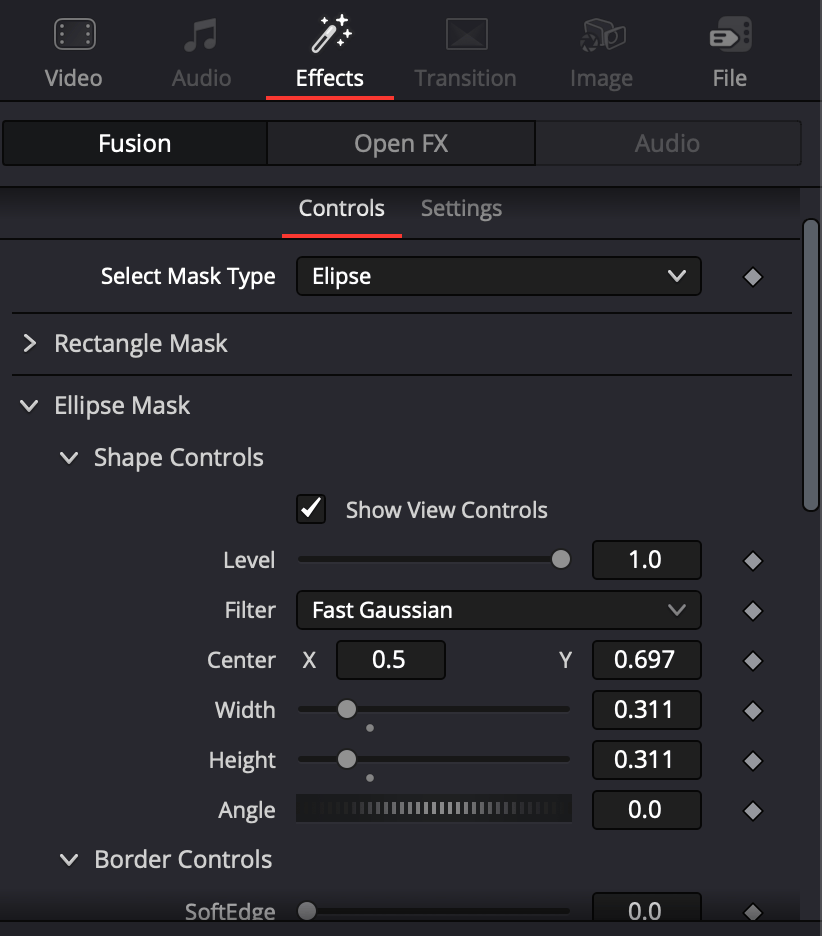The image size is (822, 936).
Task: Toggle keyframe diamond for Width
Action: pos(752,710)
